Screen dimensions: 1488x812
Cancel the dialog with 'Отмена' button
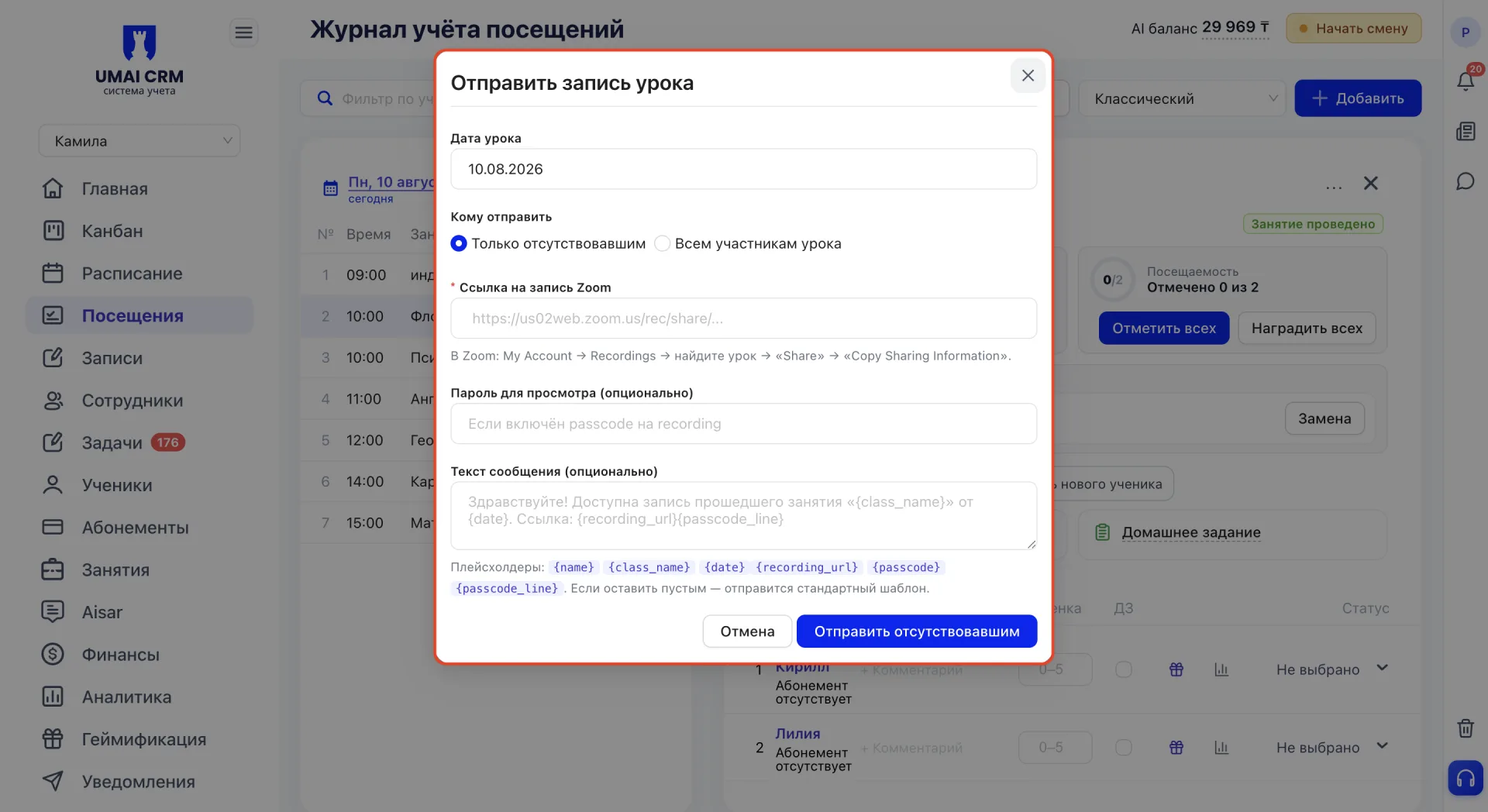pos(747,631)
